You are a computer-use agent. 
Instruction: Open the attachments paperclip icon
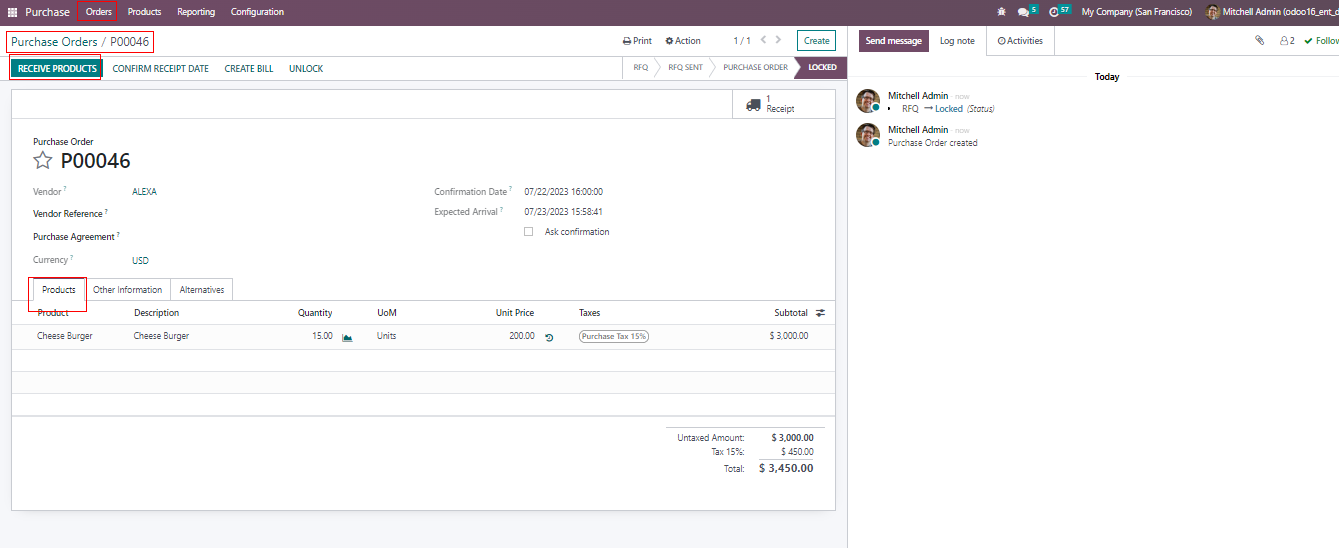point(1260,41)
